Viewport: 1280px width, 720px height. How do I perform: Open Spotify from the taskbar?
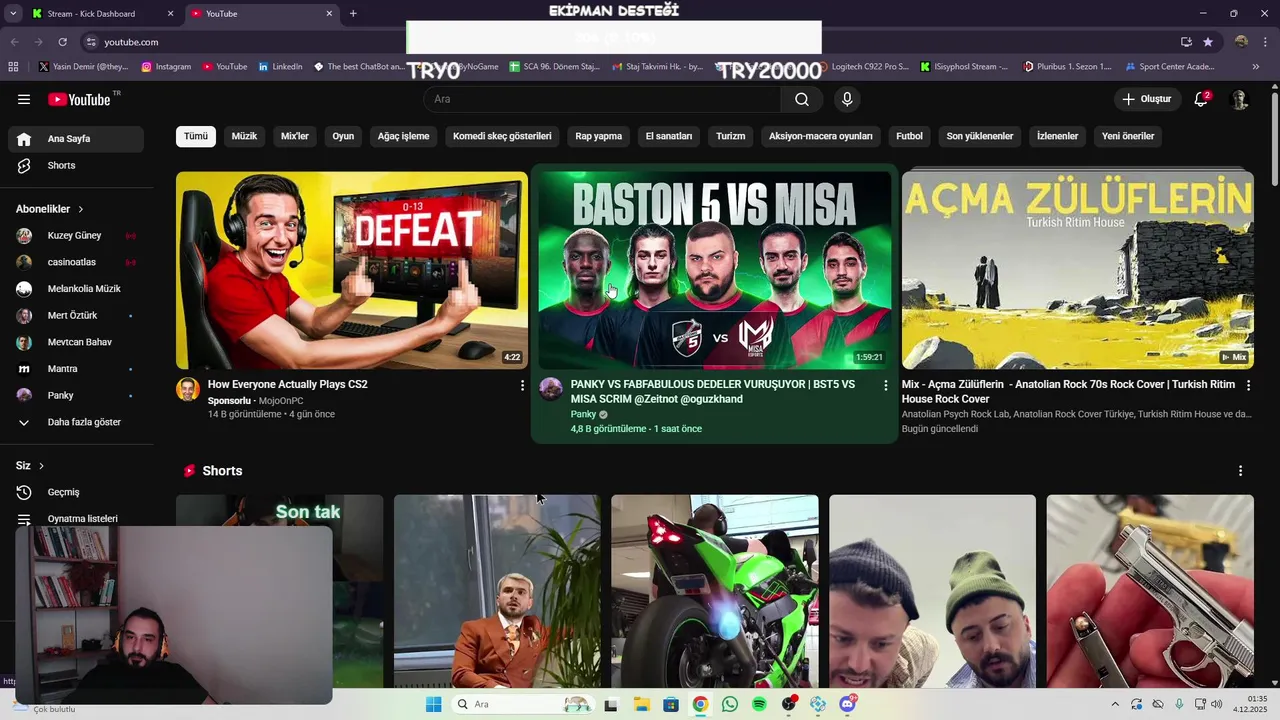tap(759, 705)
